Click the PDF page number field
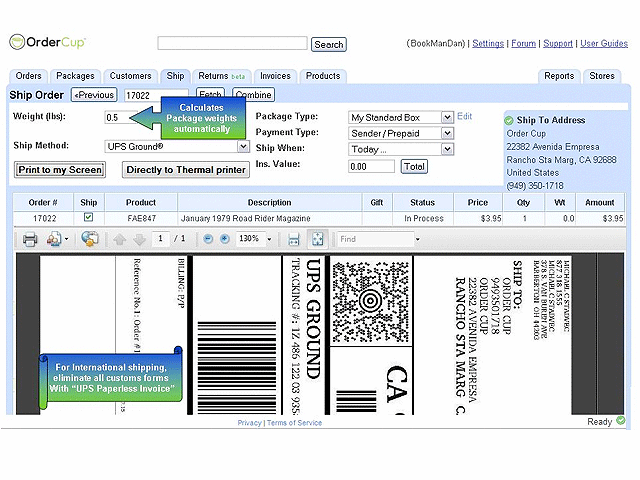This screenshot has height=480, width=640. [x=161, y=239]
